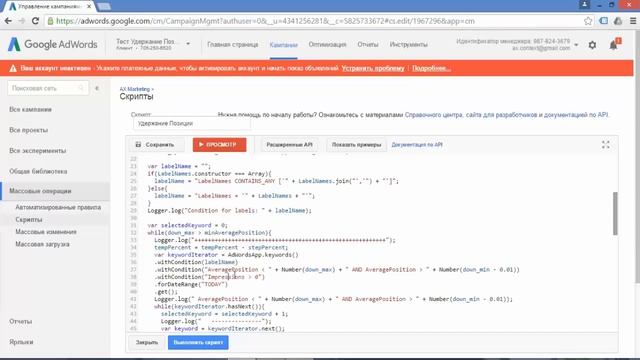Click the Google AdWords logo
Image resolution: width=640 pixels, height=360 pixels.
(x=53, y=44)
